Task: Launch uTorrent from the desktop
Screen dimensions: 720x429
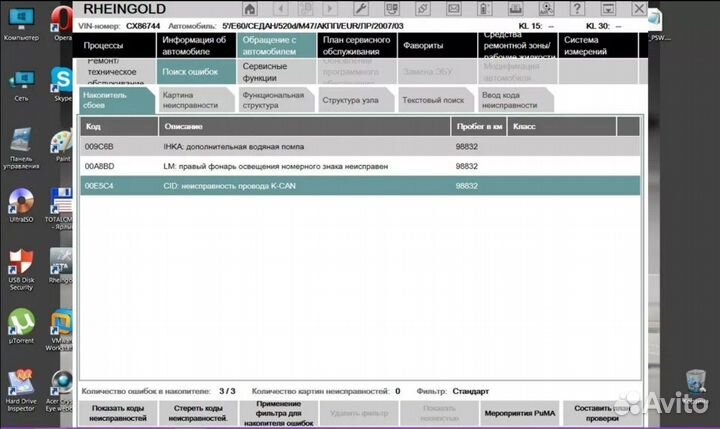Action: [x=21, y=326]
